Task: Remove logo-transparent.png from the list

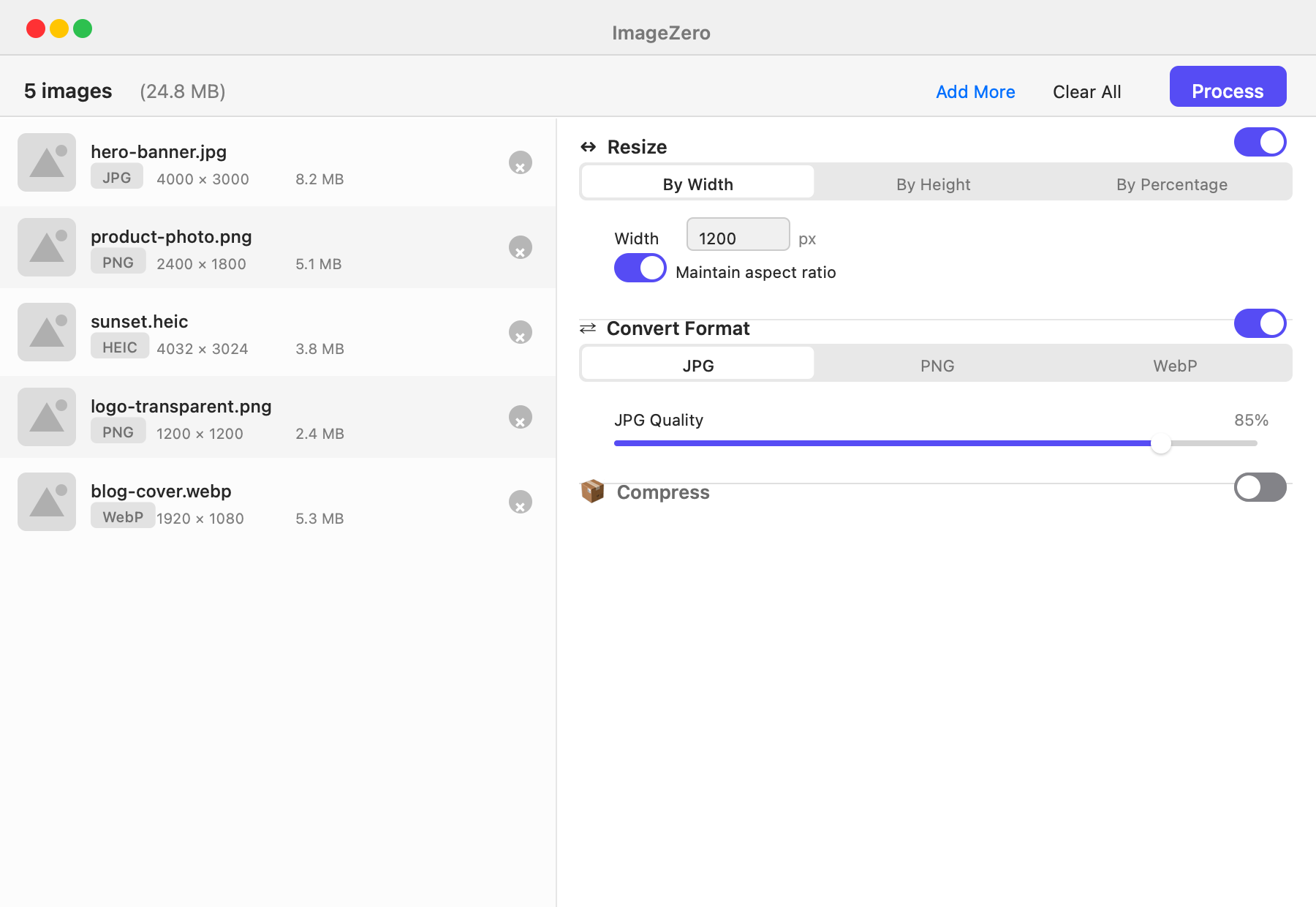Action: tap(520, 417)
